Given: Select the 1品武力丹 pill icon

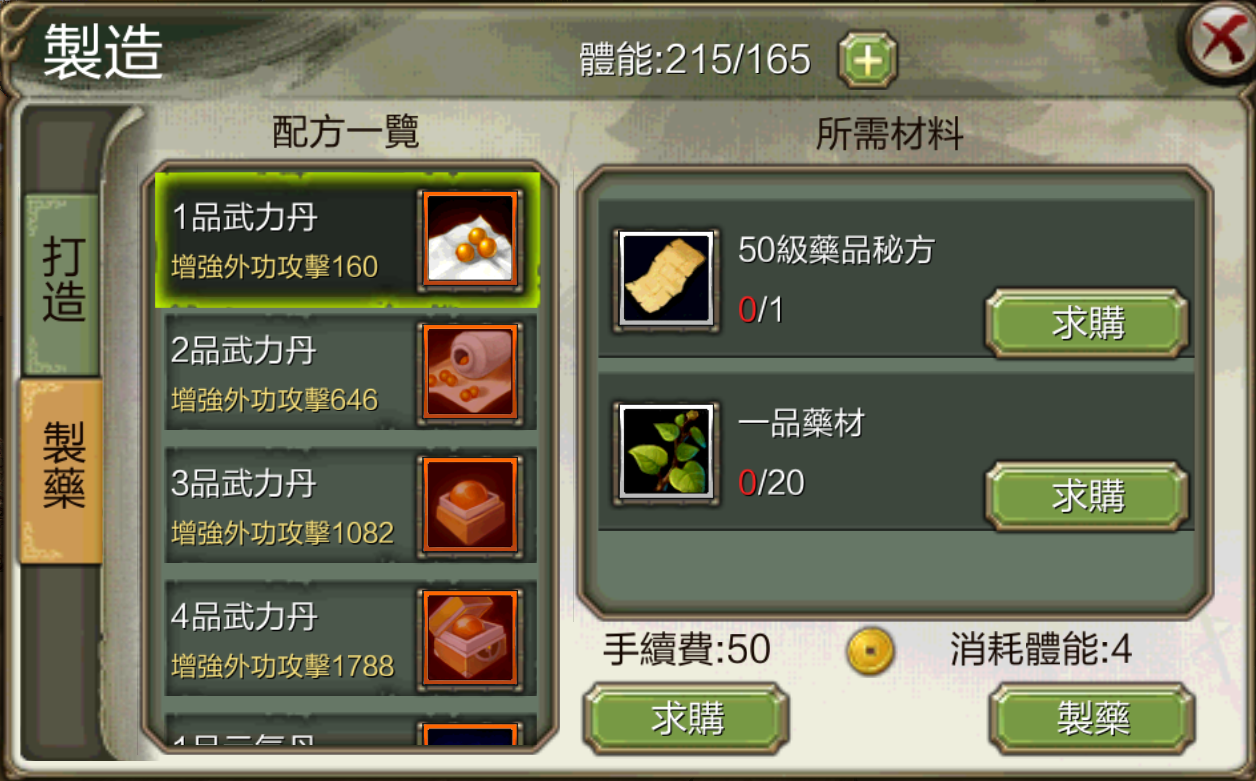Looking at the screenshot, I should pyautogui.click(x=470, y=238).
